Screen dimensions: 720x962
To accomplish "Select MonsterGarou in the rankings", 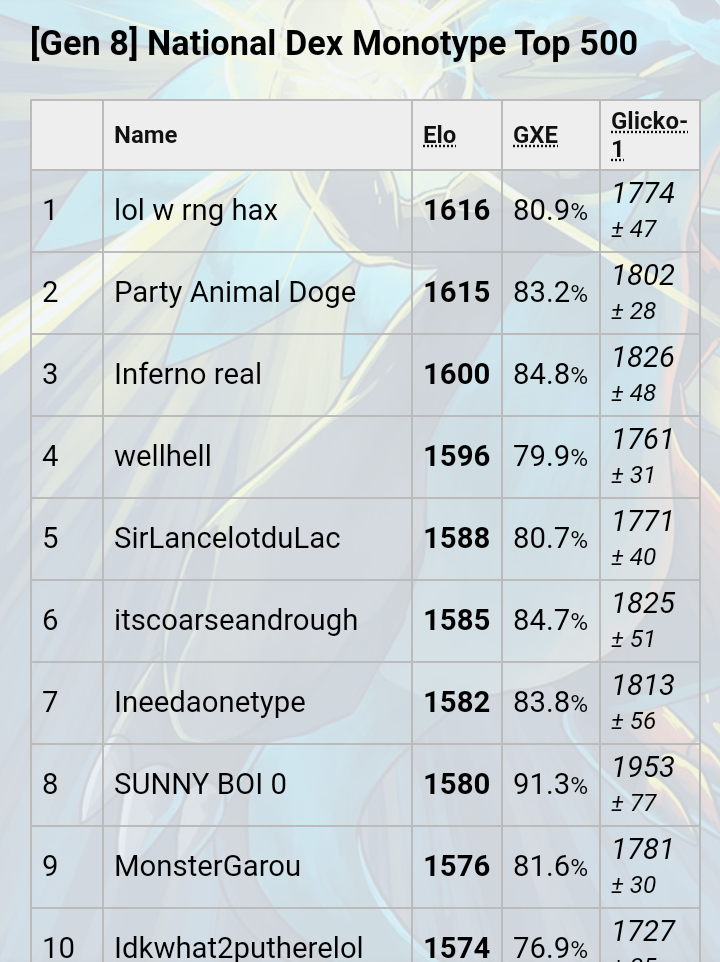I will (x=207, y=866).
